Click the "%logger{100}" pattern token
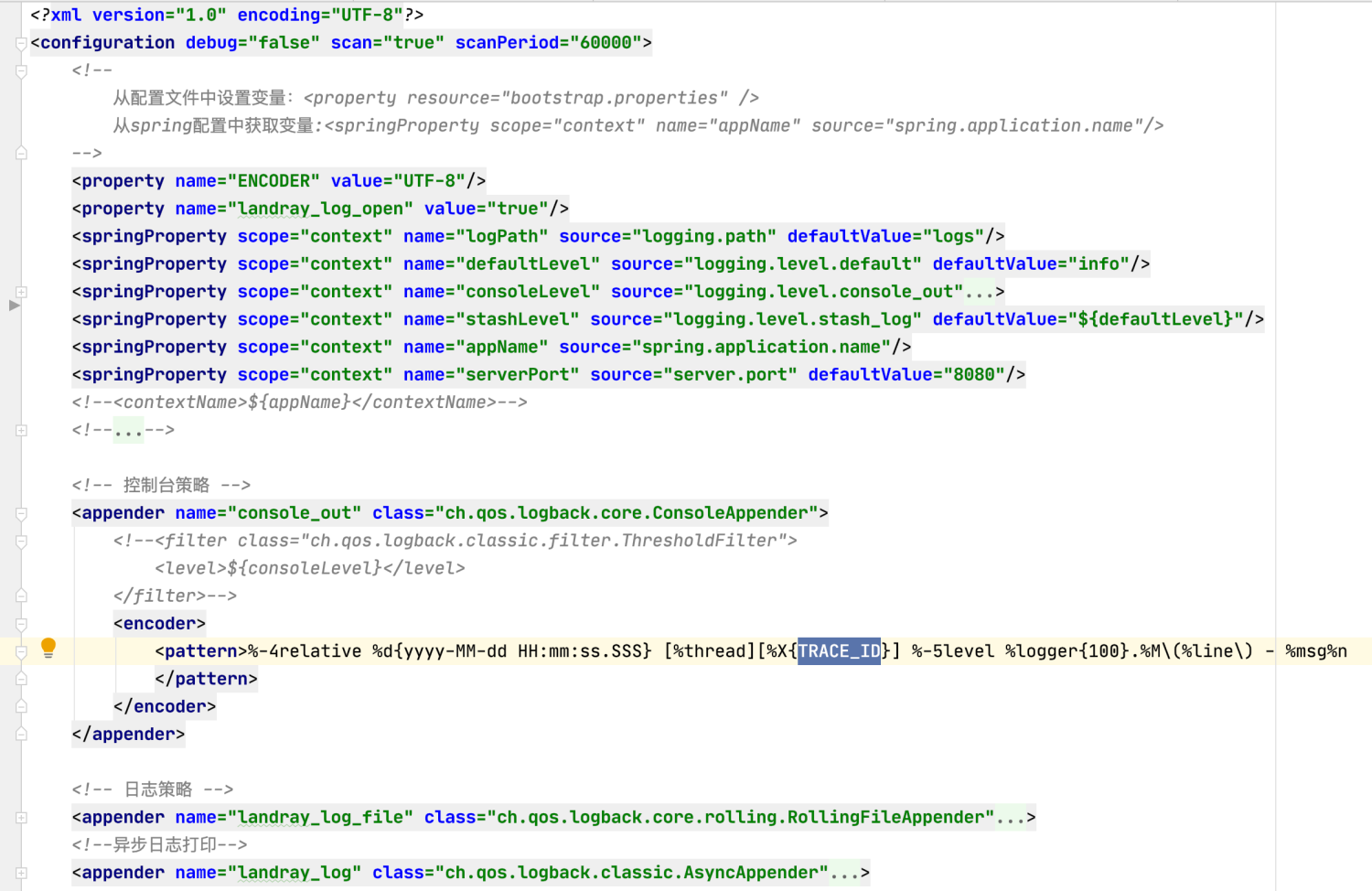The width and height of the screenshot is (1372, 891). click(x=1067, y=651)
